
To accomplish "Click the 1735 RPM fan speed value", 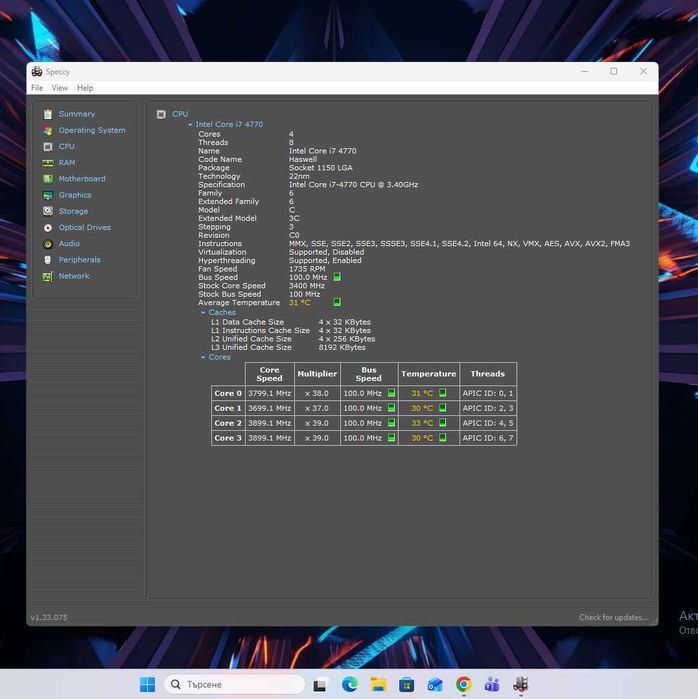I will pos(307,269).
